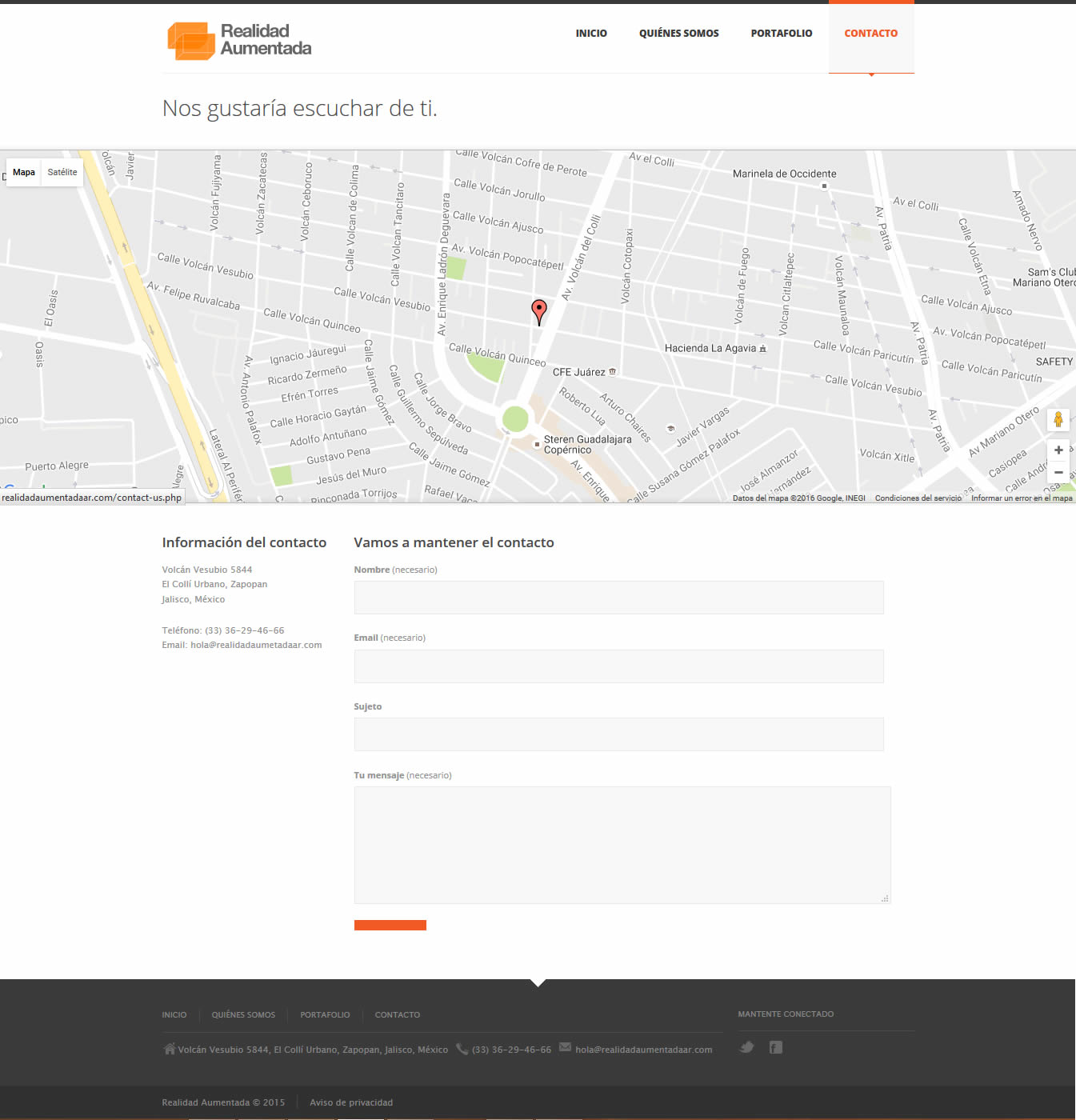
Task: Focus the Email input field
Action: click(x=618, y=666)
